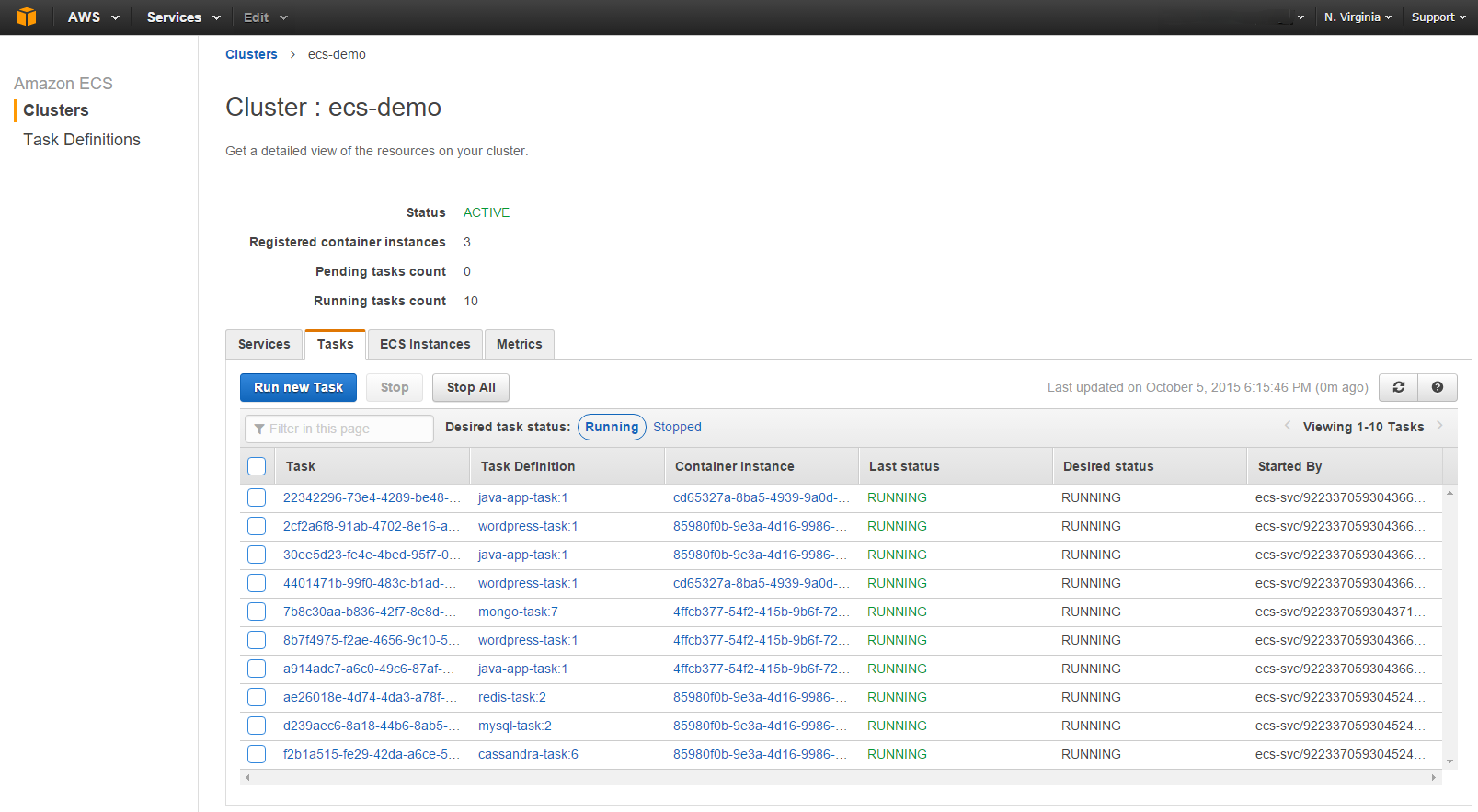Click the filter funnel icon
The width and height of the screenshot is (1478, 812).
(x=259, y=429)
